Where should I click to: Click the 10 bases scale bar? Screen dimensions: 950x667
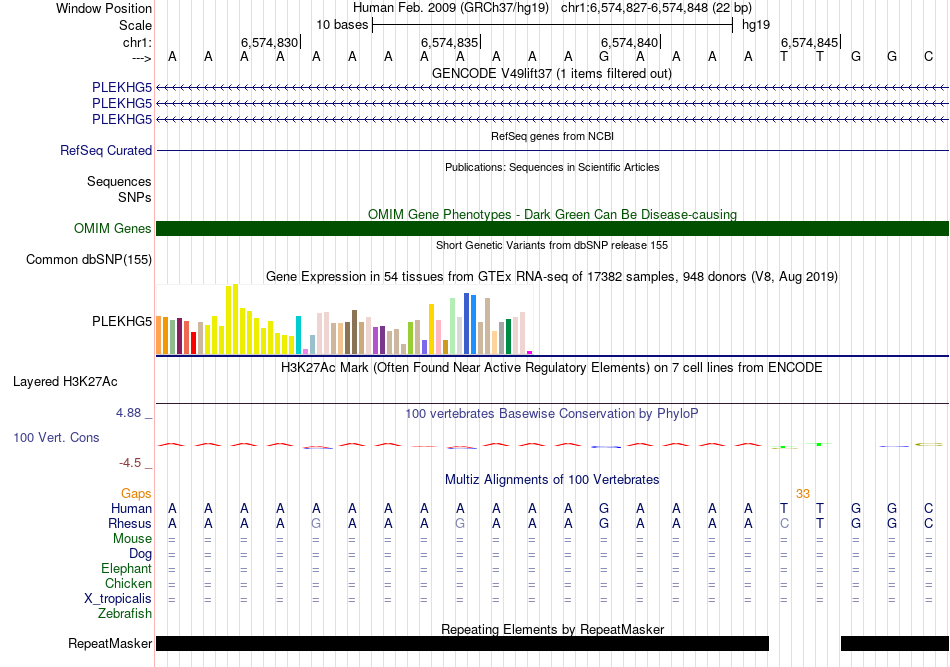pos(553,25)
